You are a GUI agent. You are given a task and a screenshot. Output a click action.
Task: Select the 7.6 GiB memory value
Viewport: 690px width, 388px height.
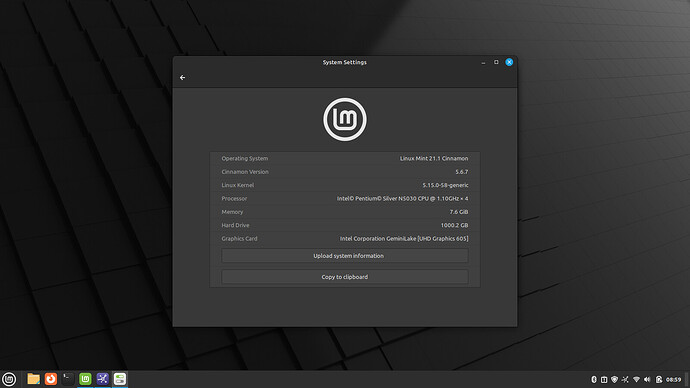click(459, 212)
